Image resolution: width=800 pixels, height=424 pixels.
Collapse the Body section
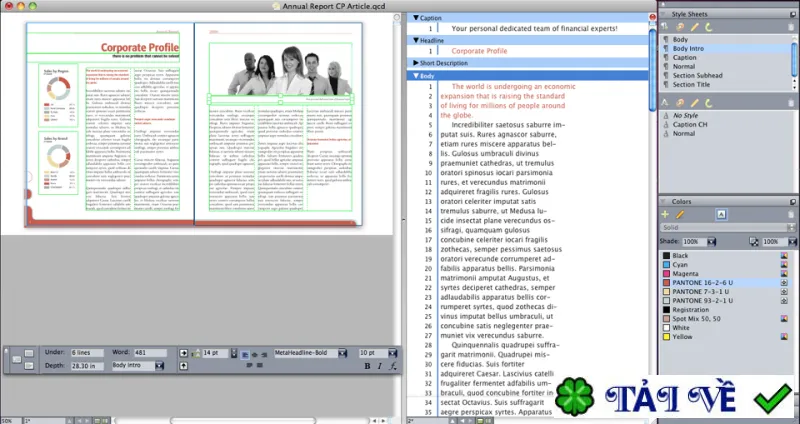click(416, 76)
